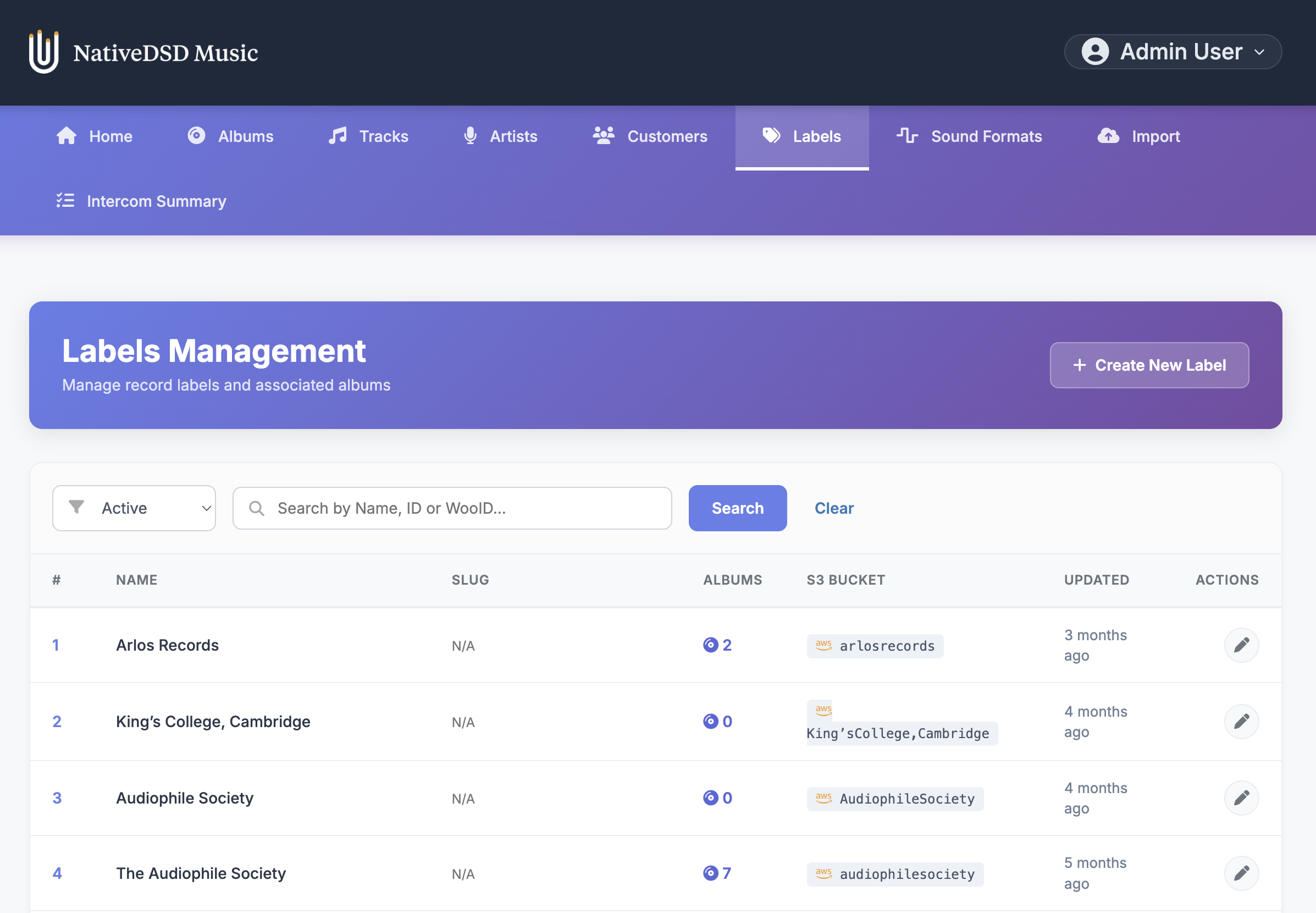Viewport: 1316px width, 913px height.
Task: Click the NativeDSD Music logo icon
Action: click(43, 52)
